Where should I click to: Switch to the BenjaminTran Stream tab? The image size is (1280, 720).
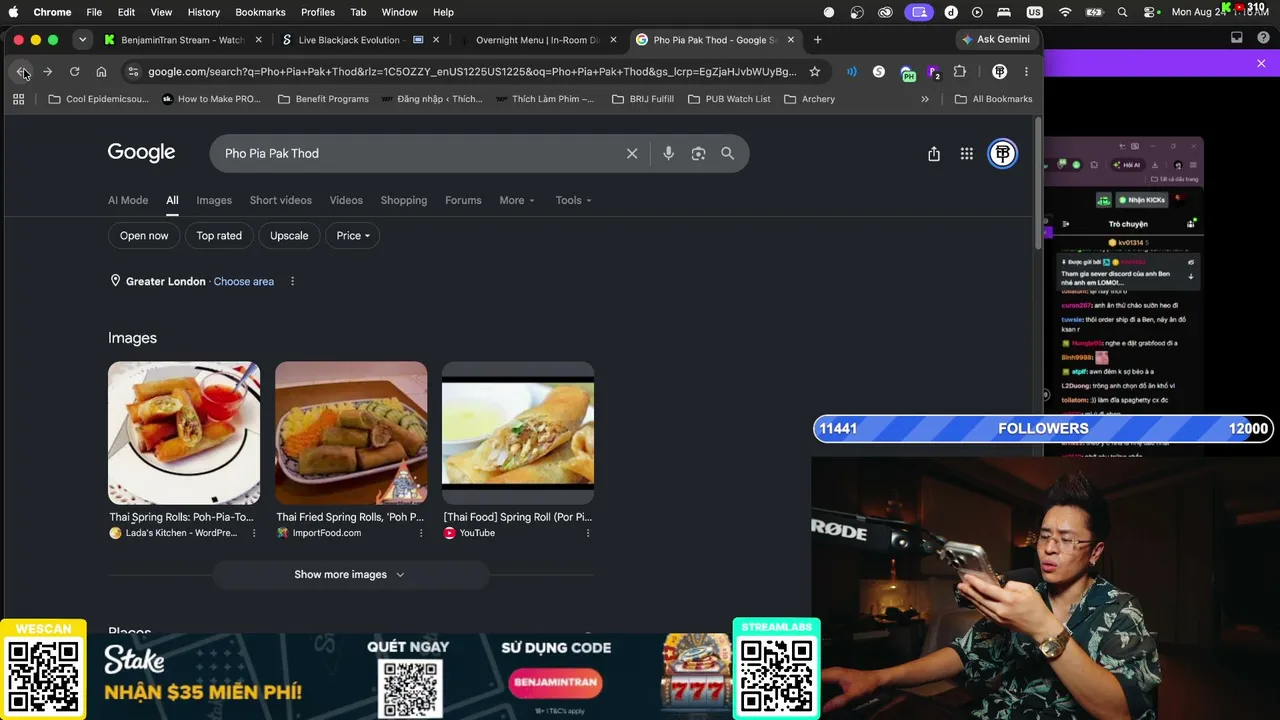point(182,40)
